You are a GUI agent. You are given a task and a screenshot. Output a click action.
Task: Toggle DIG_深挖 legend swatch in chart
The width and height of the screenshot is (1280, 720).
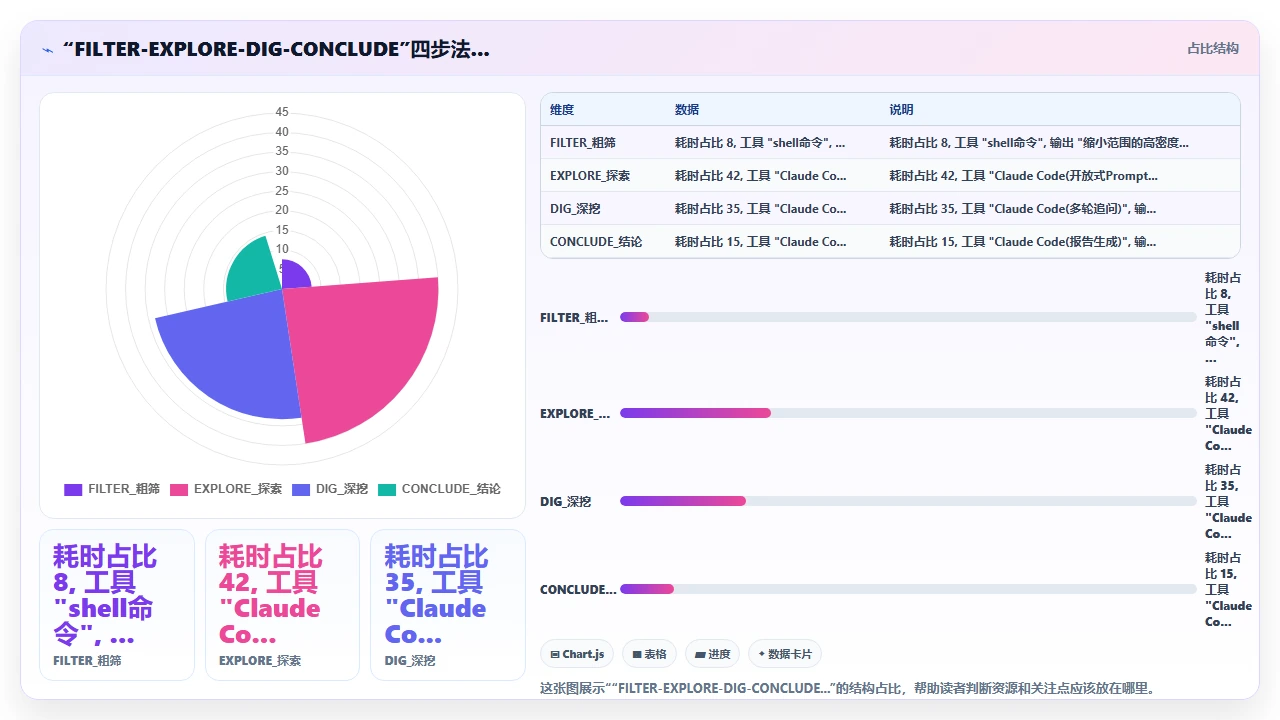coord(301,489)
